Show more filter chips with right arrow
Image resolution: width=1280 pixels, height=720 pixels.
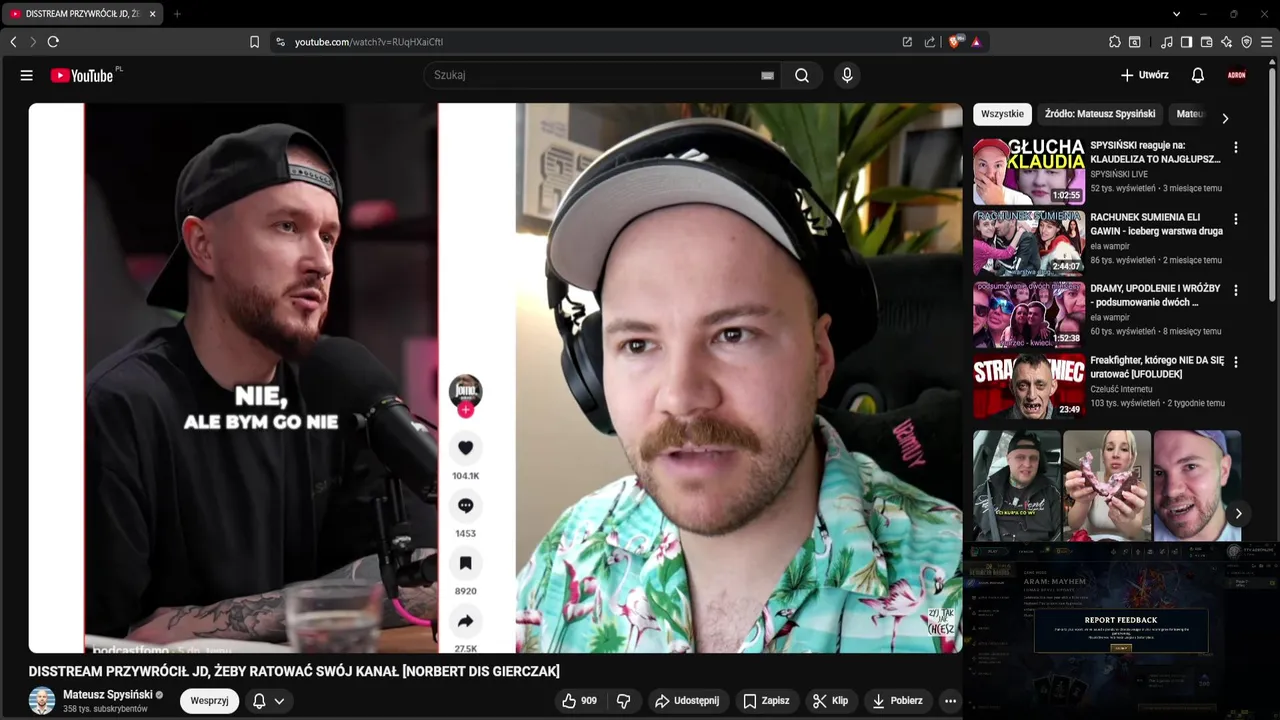[1225, 118]
